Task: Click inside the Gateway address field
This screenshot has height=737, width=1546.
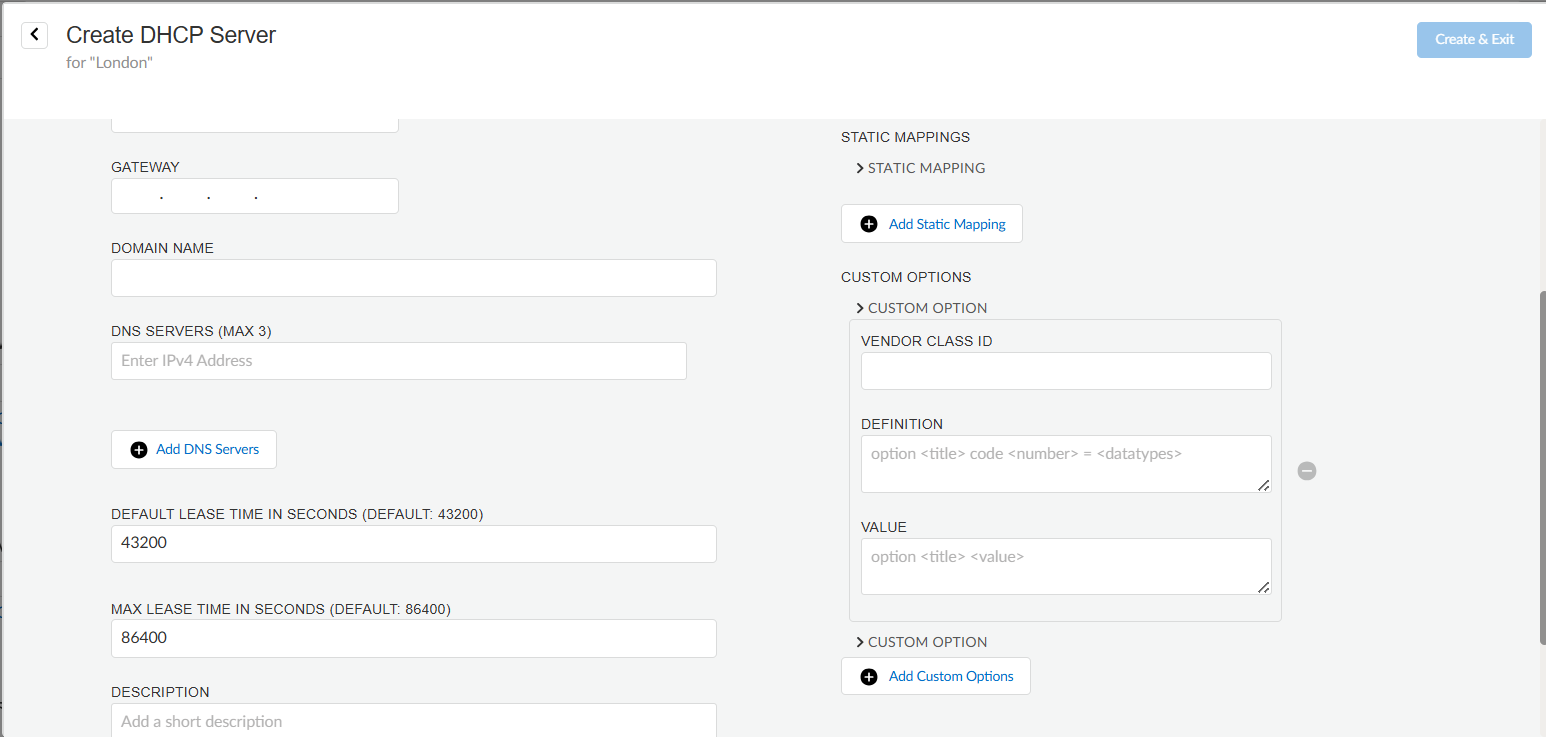Action: 254,195
